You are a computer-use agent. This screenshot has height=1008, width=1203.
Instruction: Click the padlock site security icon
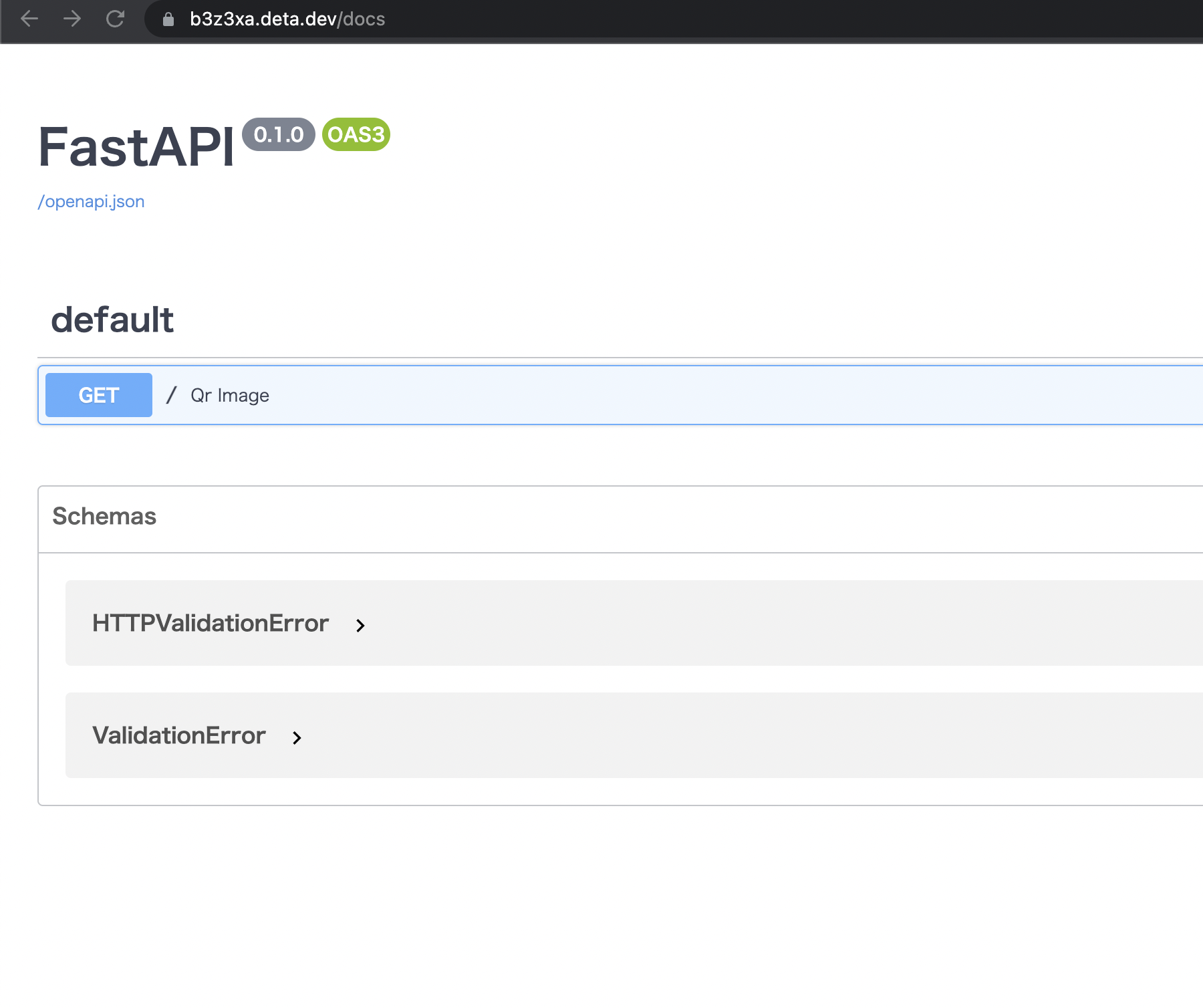pyautogui.click(x=168, y=19)
